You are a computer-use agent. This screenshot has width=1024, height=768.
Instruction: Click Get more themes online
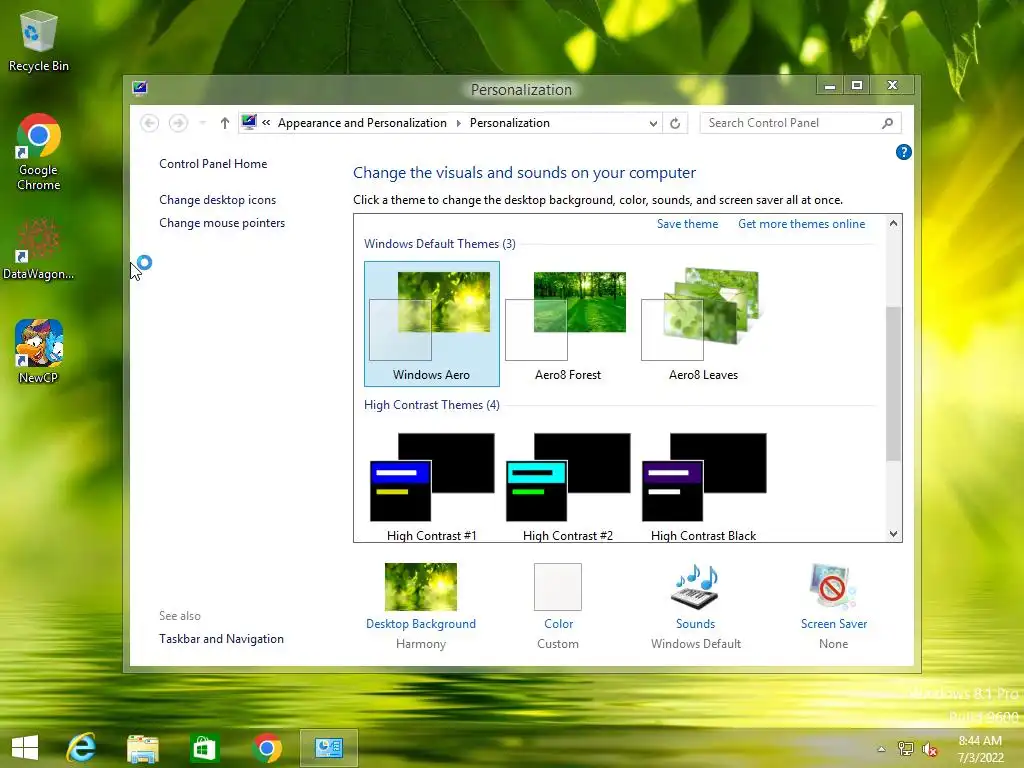[x=801, y=224]
